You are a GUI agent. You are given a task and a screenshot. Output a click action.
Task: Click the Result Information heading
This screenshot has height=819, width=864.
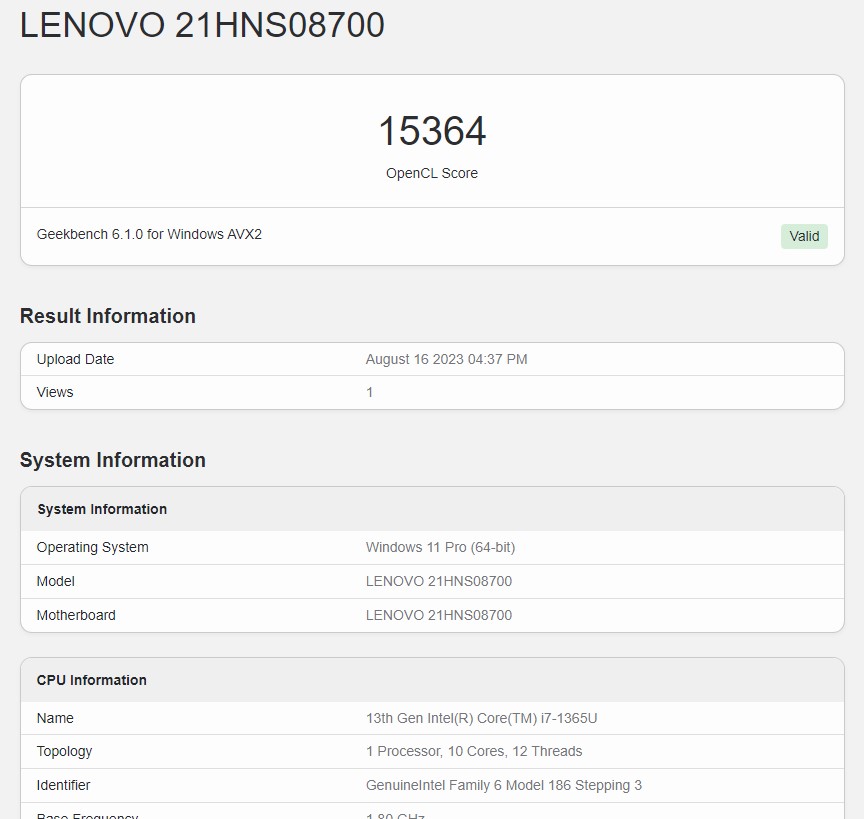pos(108,316)
